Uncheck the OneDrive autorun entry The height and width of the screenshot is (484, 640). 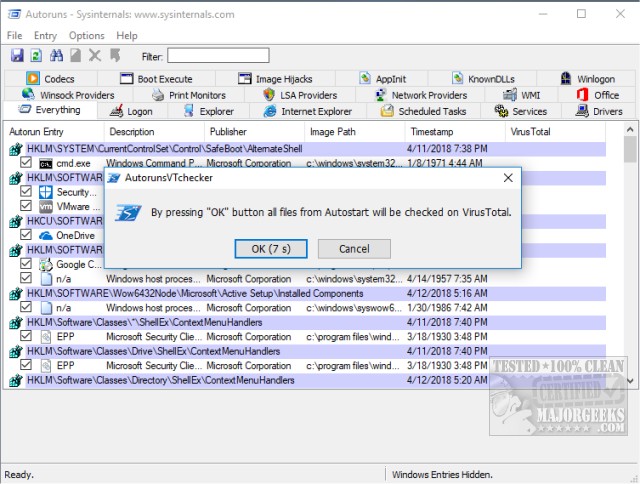(x=26, y=235)
